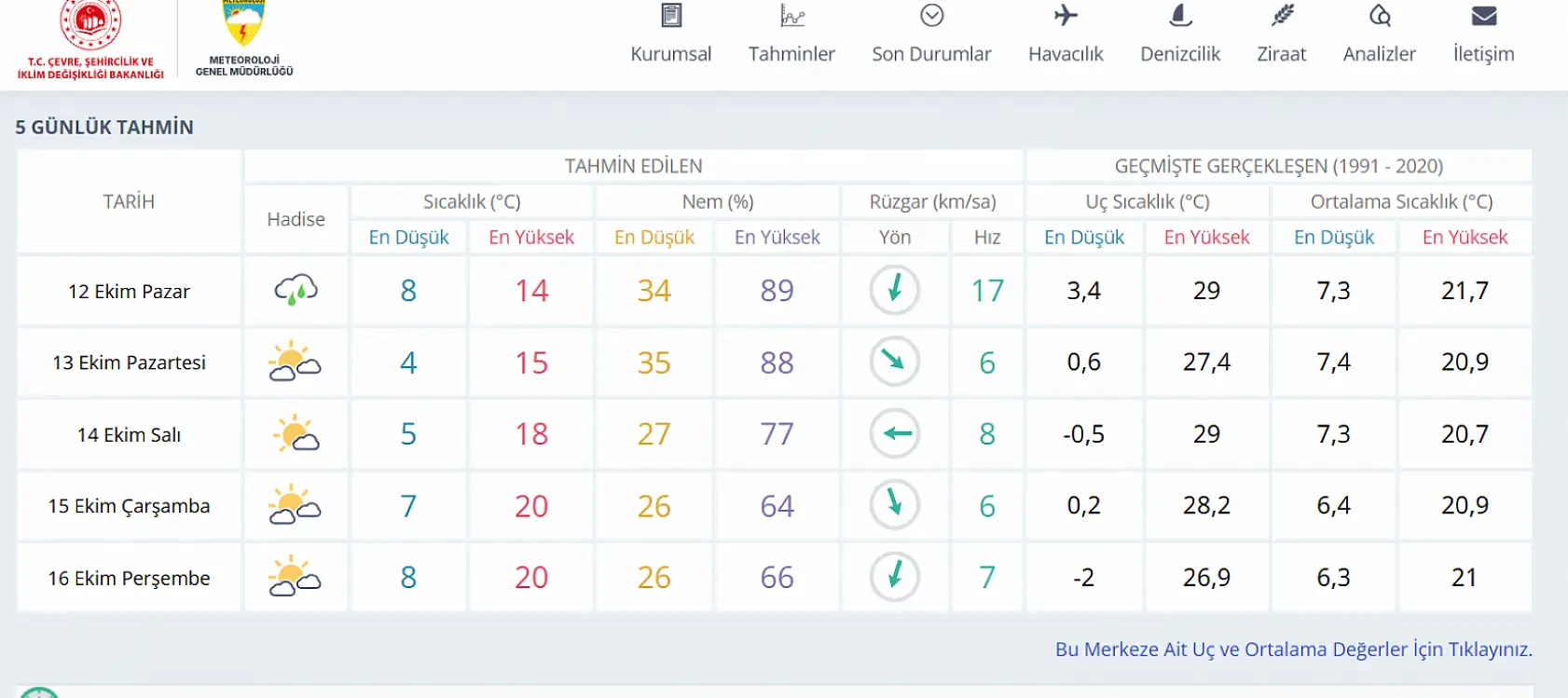
Task: Select the 15 Ekim Çarşamba date cell
Action: (129, 506)
